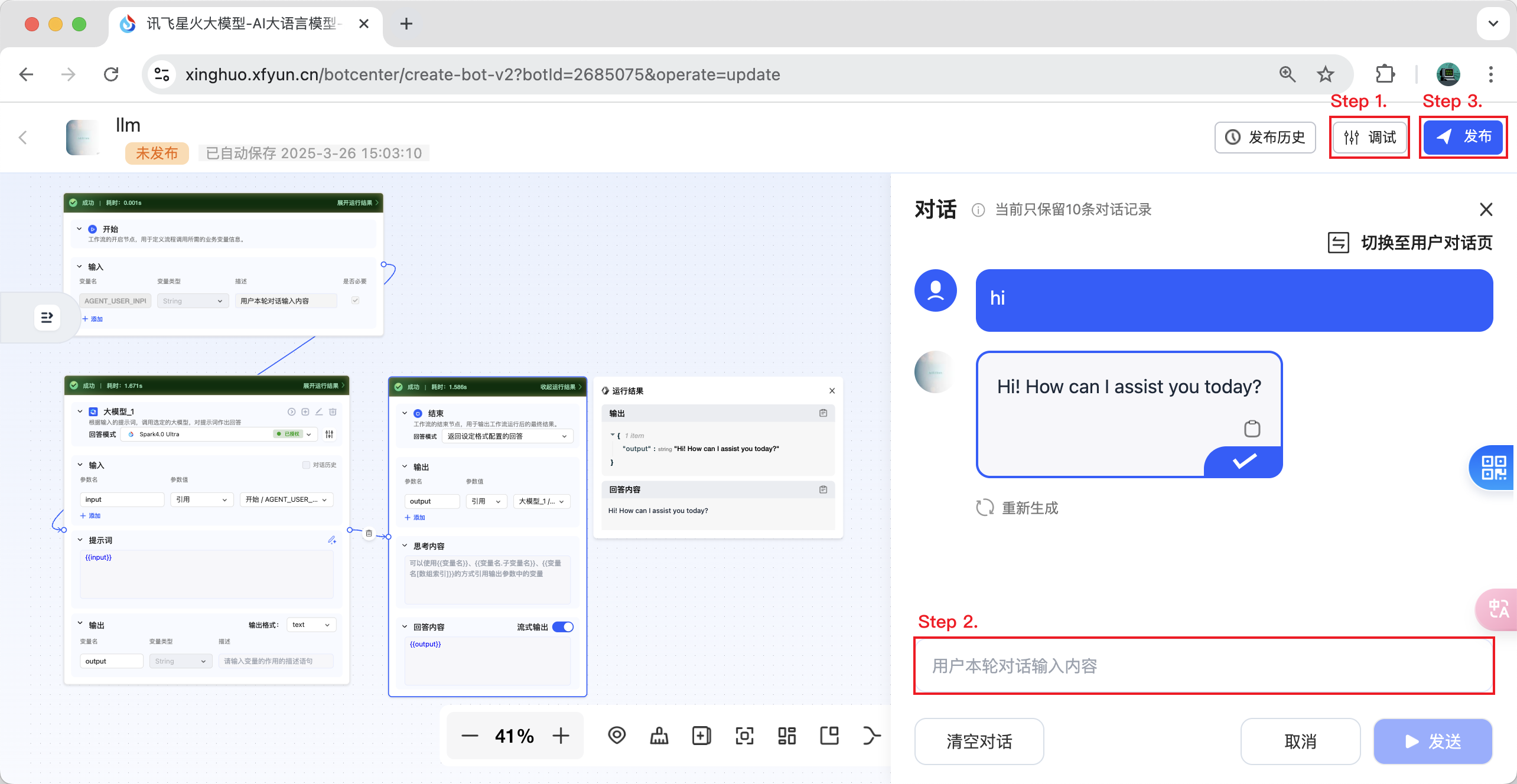Click the 发布 publish button

1463,137
